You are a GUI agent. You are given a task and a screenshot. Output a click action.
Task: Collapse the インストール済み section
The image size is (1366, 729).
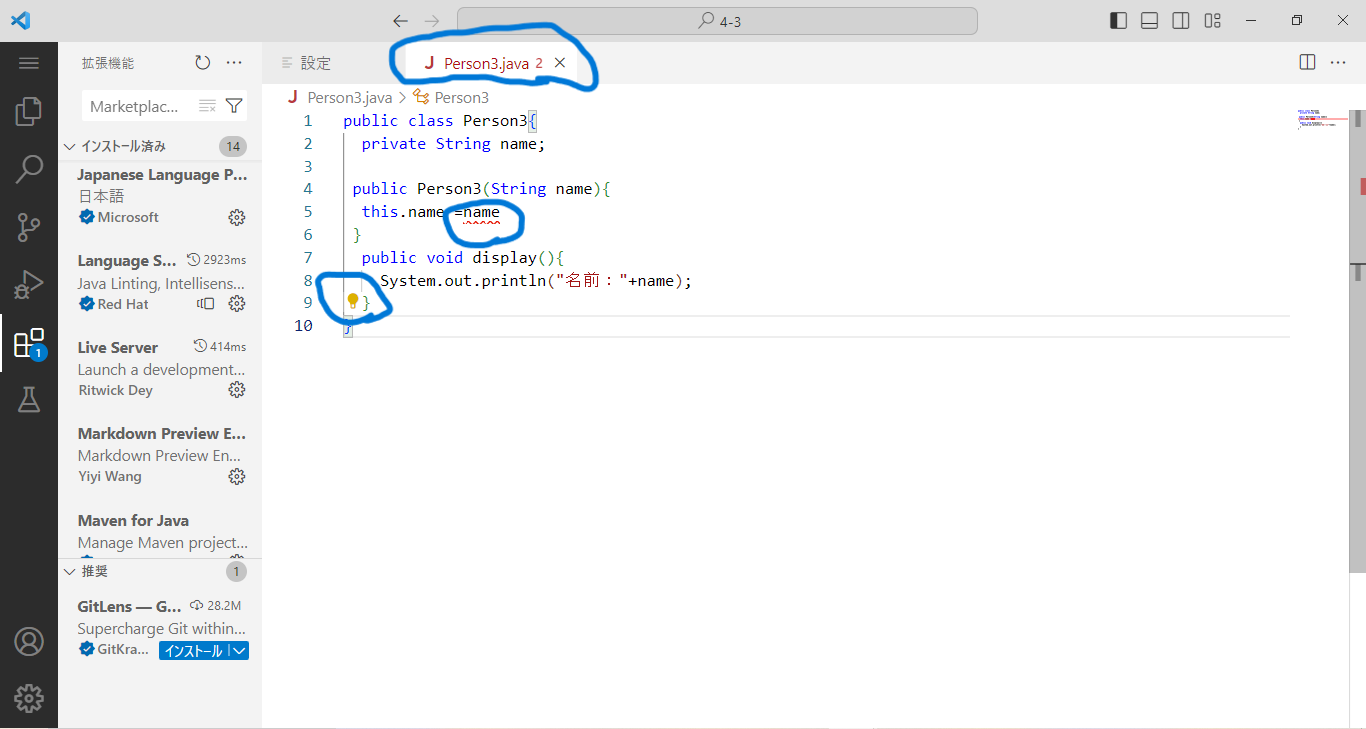point(70,145)
